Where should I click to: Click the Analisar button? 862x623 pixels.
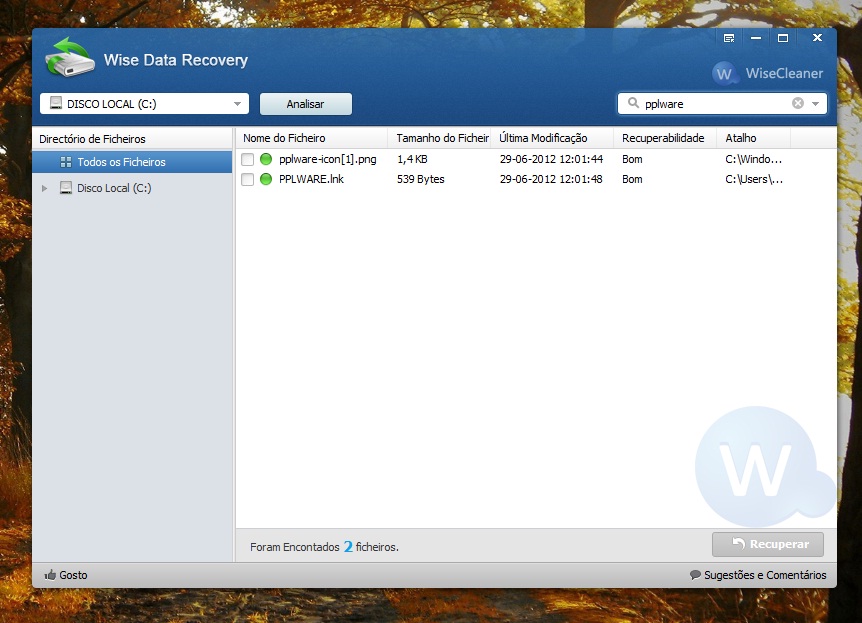coord(306,104)
